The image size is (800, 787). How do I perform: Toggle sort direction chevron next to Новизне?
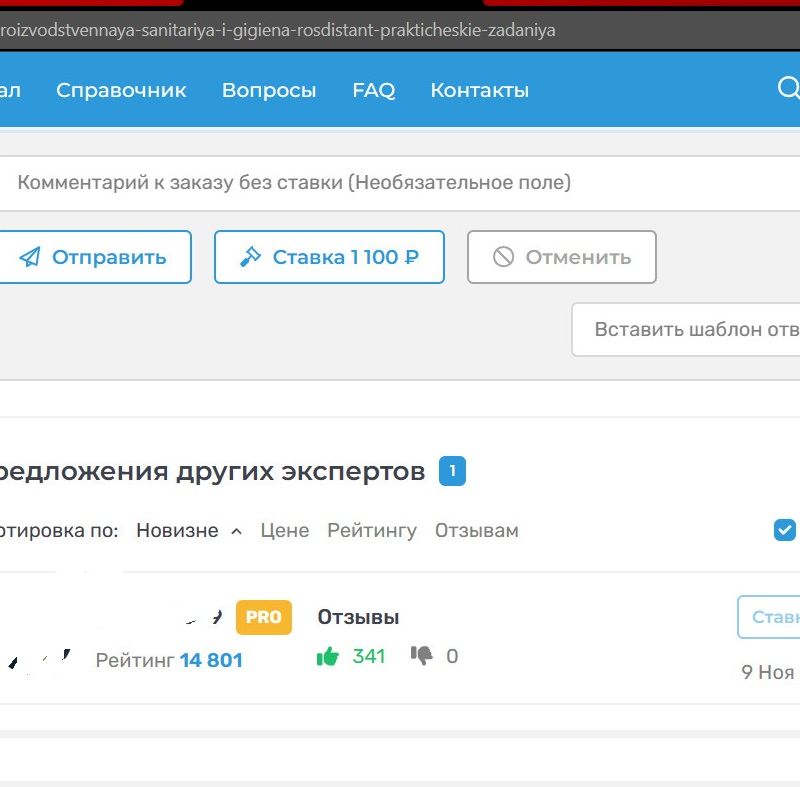(x=236, y=531)
